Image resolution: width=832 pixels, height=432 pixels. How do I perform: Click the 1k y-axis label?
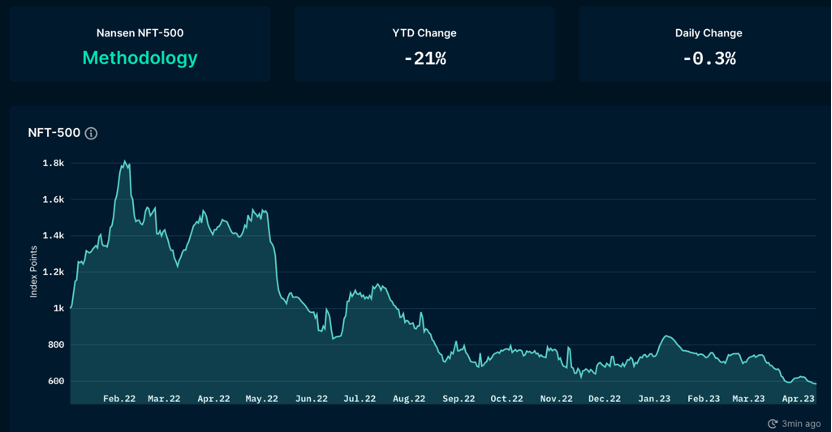click(x=58, y=308)
